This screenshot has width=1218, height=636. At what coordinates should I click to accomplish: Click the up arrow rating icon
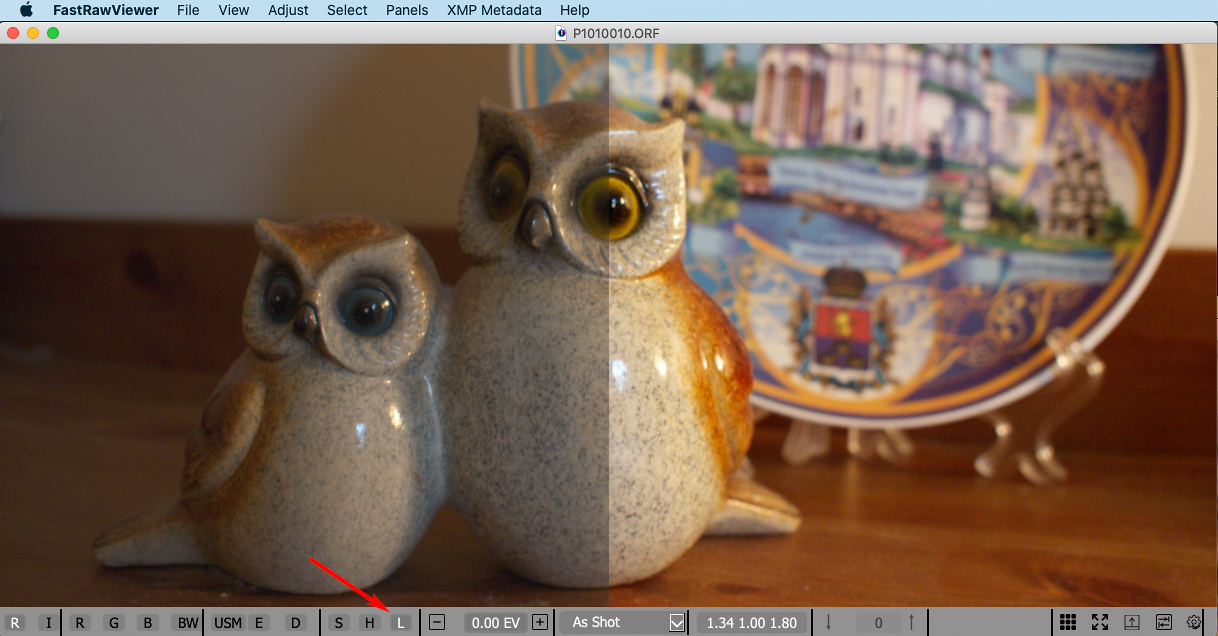tap(911, 622)
